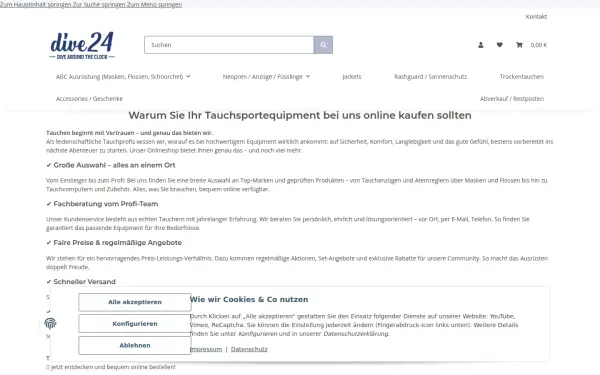
Task: Click heading Warum Sie Ihr Tauchsportequipment
Action: tap(300, 115)
